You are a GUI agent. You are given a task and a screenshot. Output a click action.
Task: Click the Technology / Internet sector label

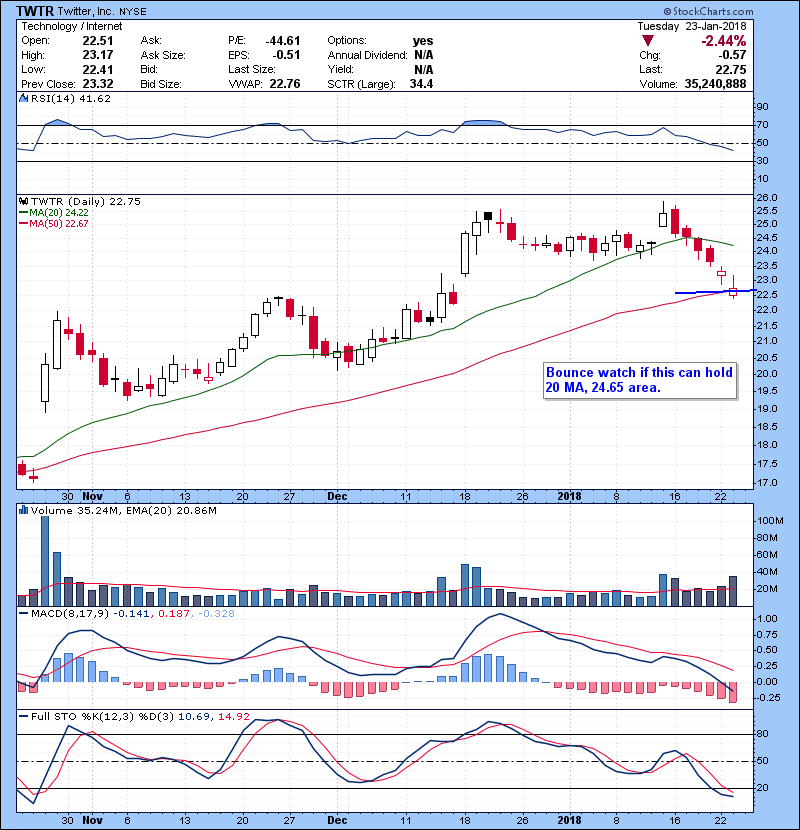click(x=72, y=26)
